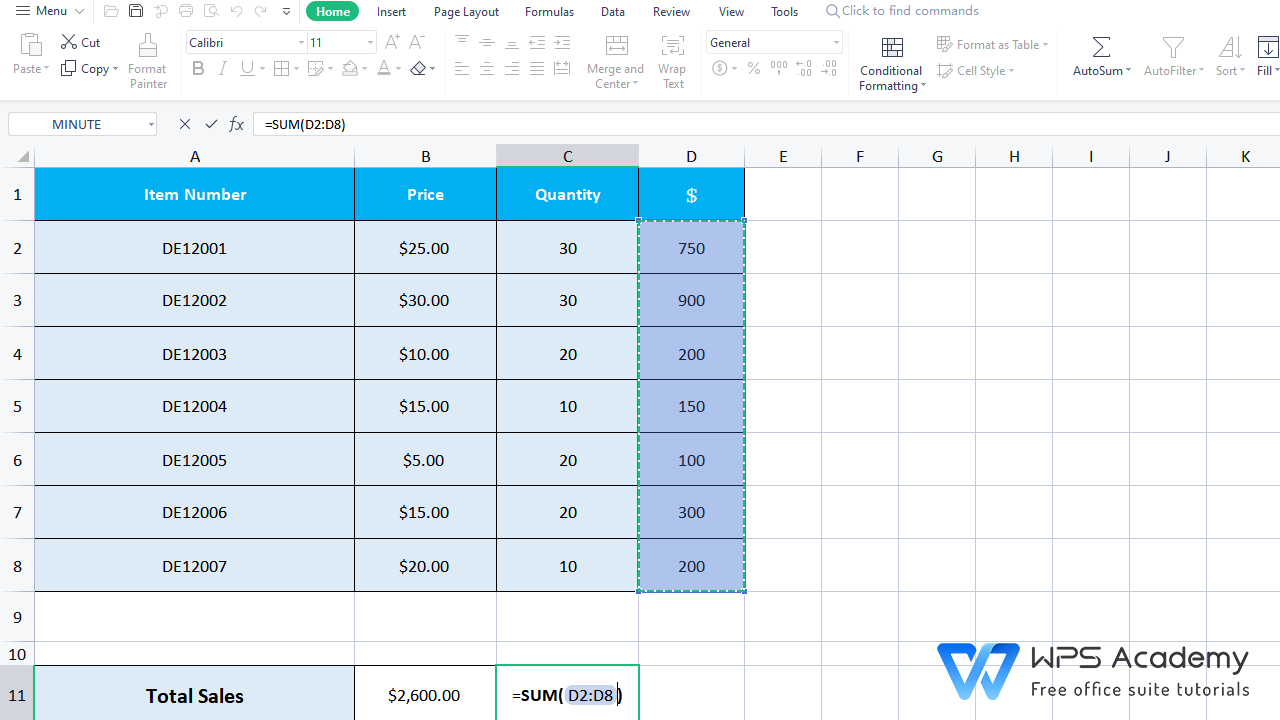Select the column C header
Image resolution: width=1280 pixels, height=720 pixels.
tap(567, 156)
